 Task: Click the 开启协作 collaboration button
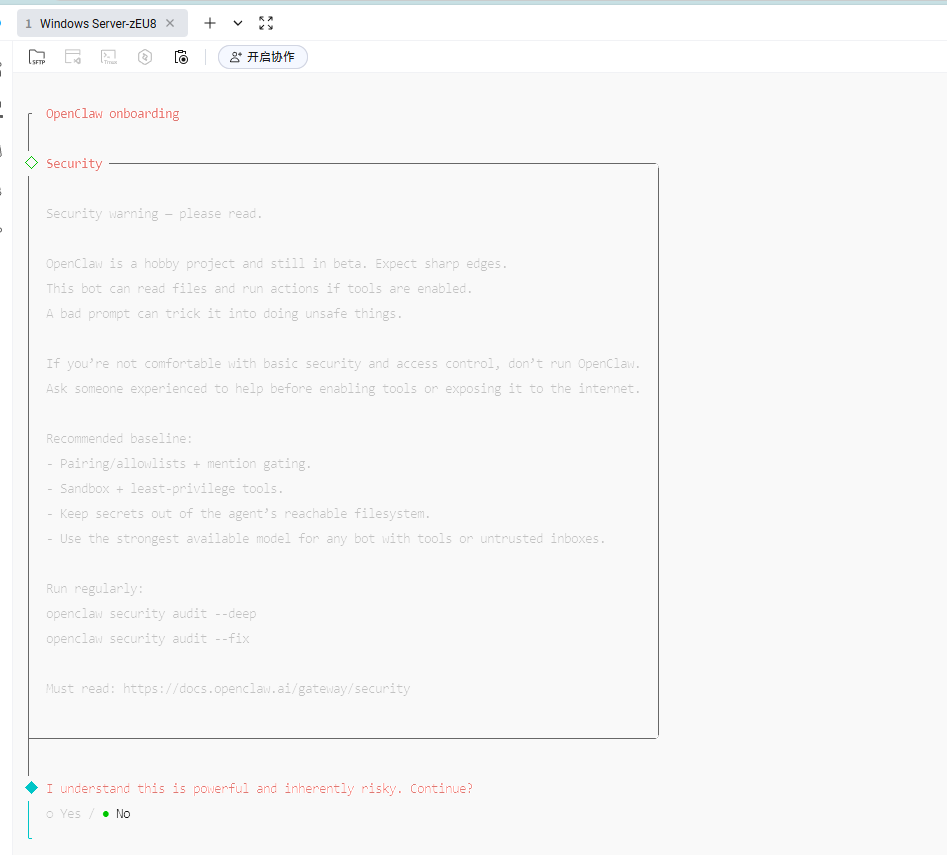[x=263, y=57]
